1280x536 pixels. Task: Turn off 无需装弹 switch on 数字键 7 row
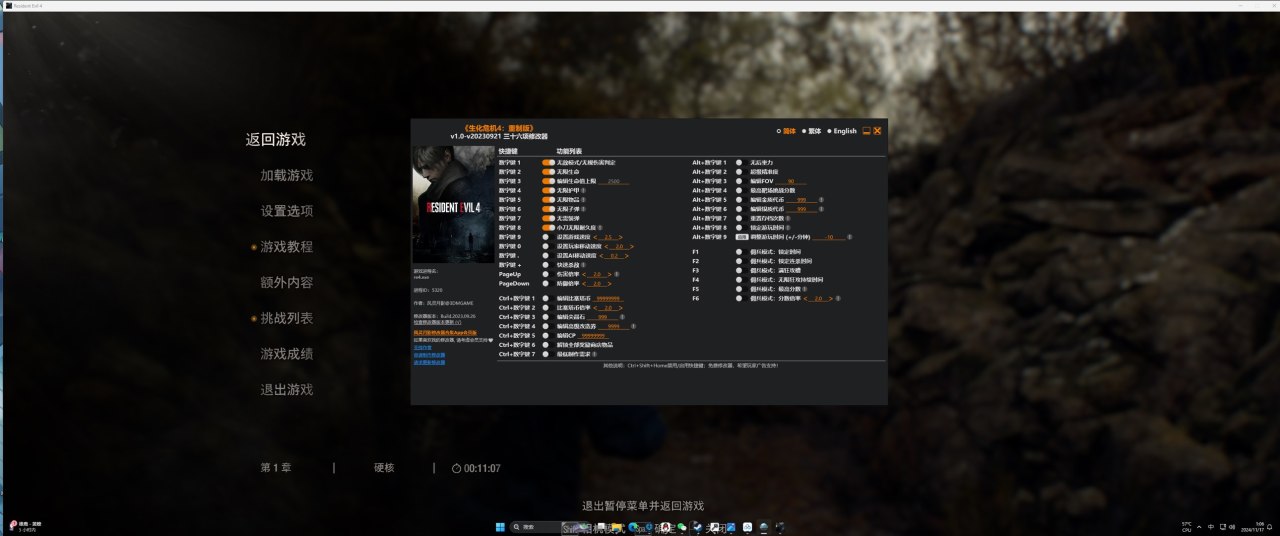[x=548, y=218]
